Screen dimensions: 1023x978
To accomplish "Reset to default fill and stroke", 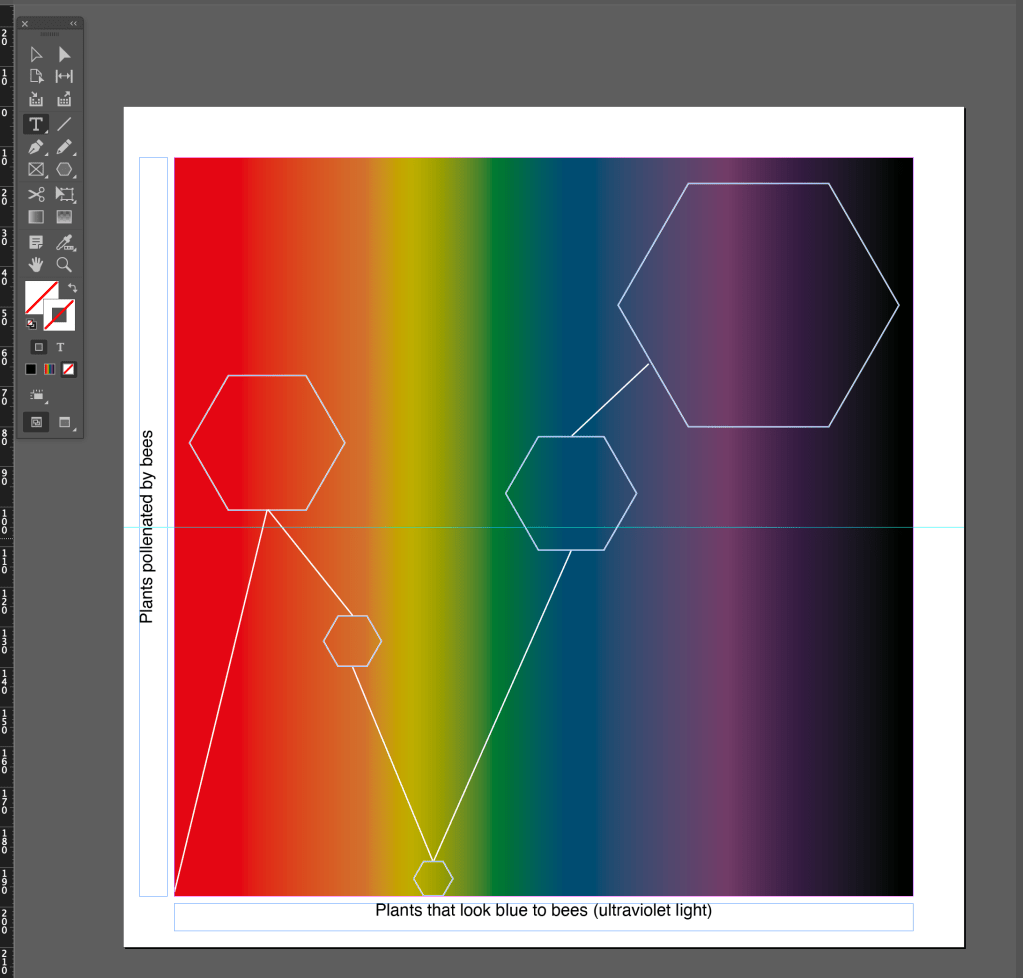I will [x=31, y=324].
